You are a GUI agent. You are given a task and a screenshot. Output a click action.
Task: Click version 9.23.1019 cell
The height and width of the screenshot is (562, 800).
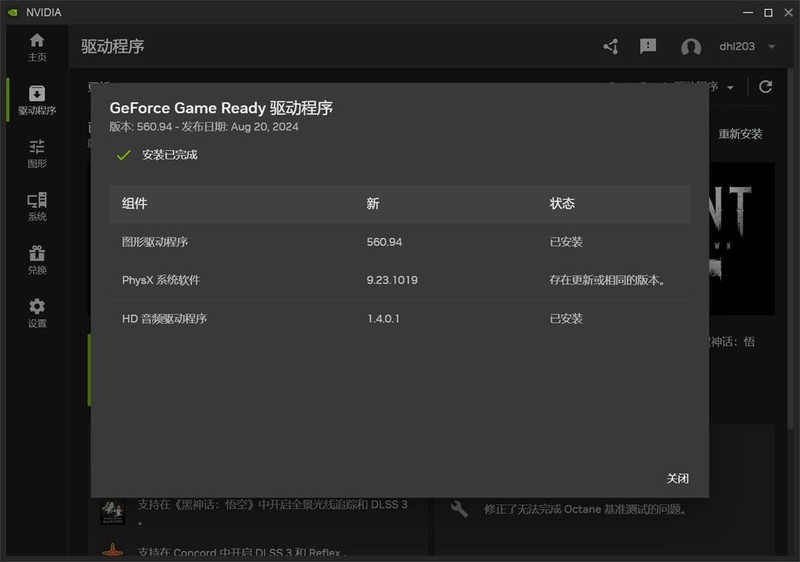coord(392,280)
